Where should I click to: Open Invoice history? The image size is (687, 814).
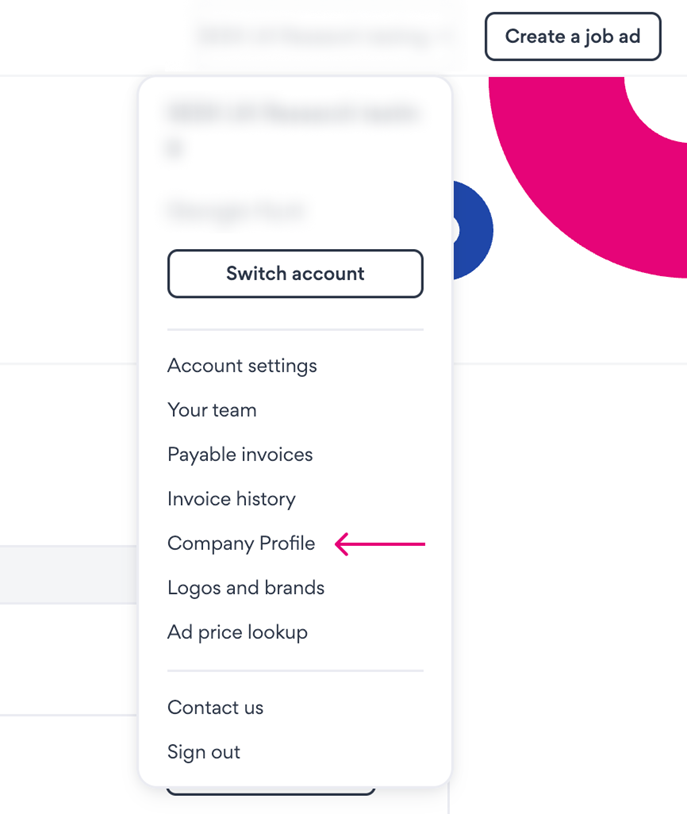(x=231, y=499)
